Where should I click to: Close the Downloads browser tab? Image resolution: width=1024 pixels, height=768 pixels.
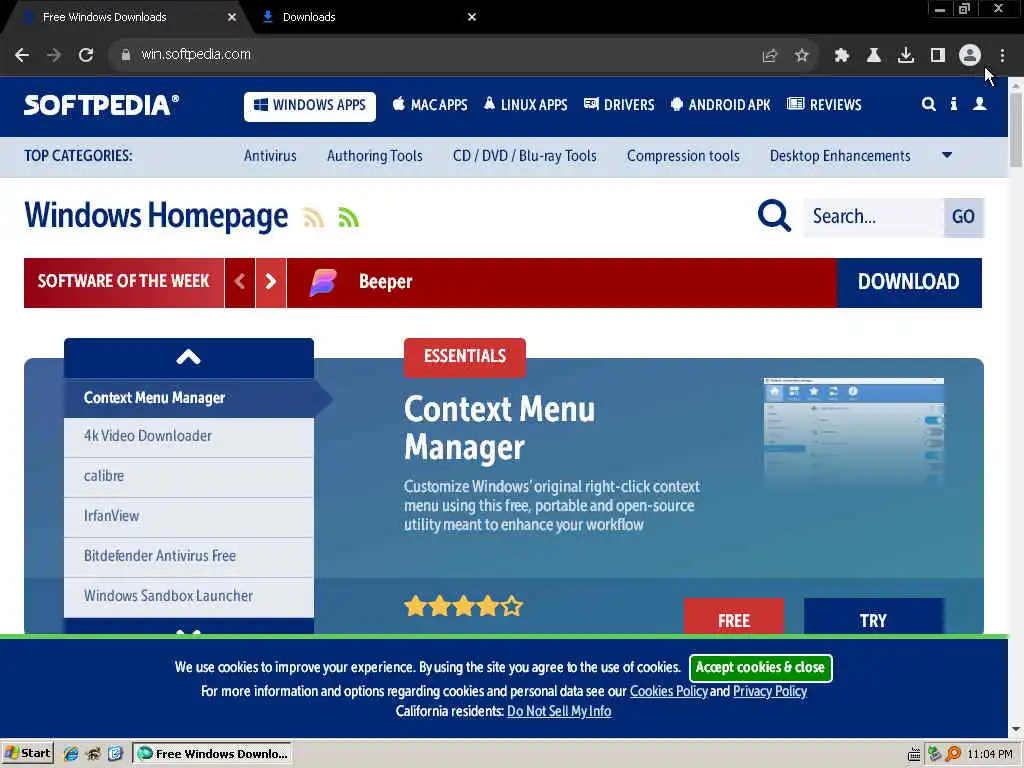click(x=472, y=17)
